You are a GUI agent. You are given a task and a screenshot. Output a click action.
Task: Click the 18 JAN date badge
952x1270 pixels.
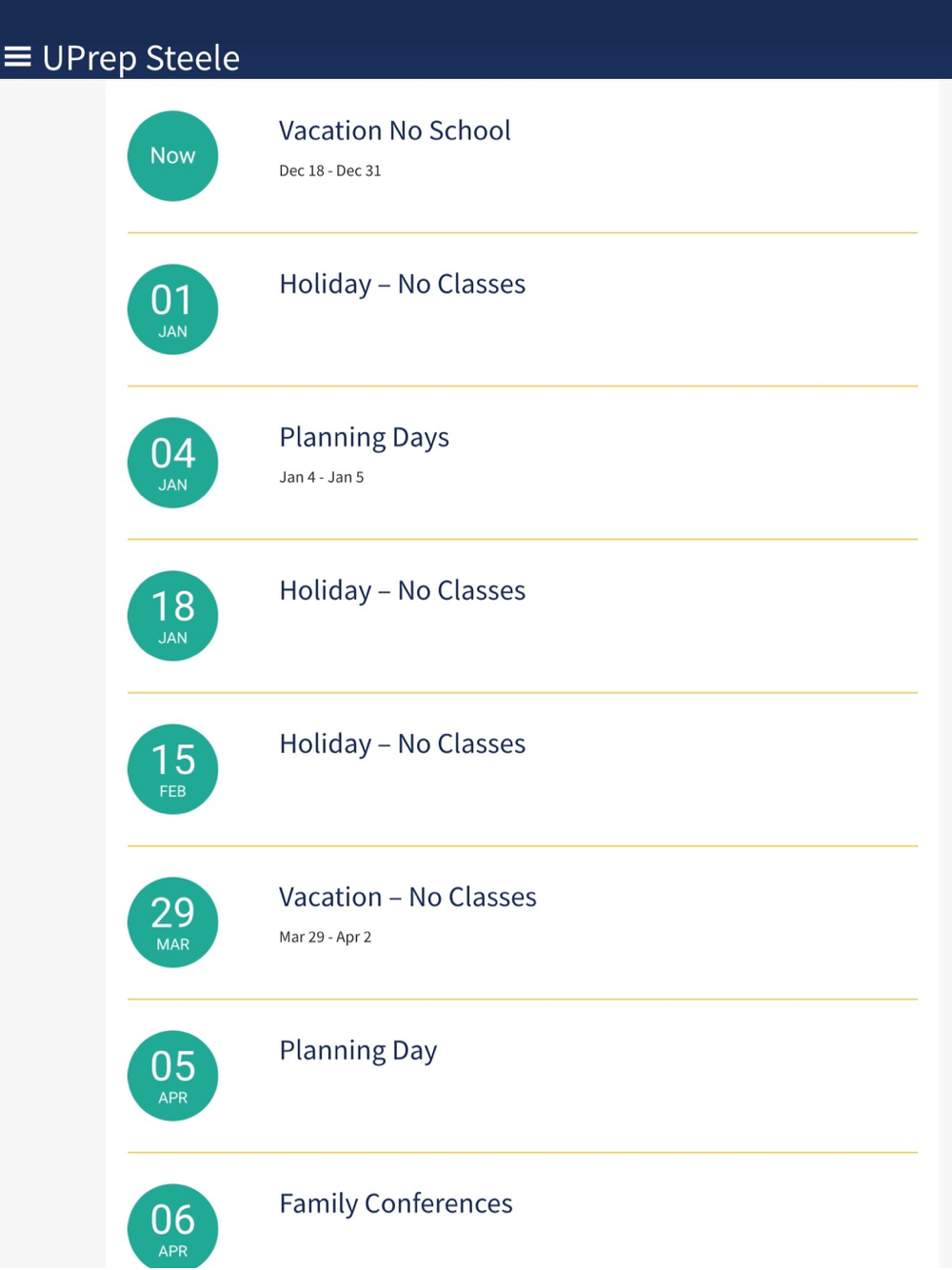[172, 616]
